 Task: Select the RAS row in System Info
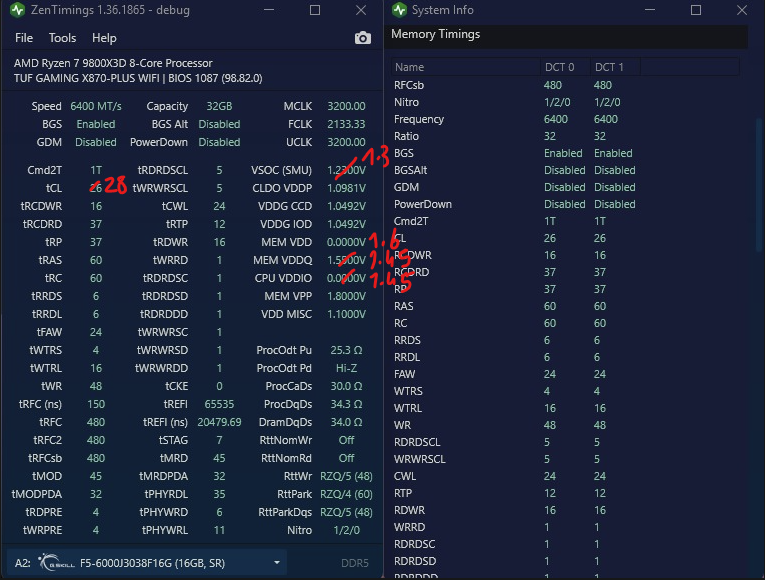[x=566, y=306]
